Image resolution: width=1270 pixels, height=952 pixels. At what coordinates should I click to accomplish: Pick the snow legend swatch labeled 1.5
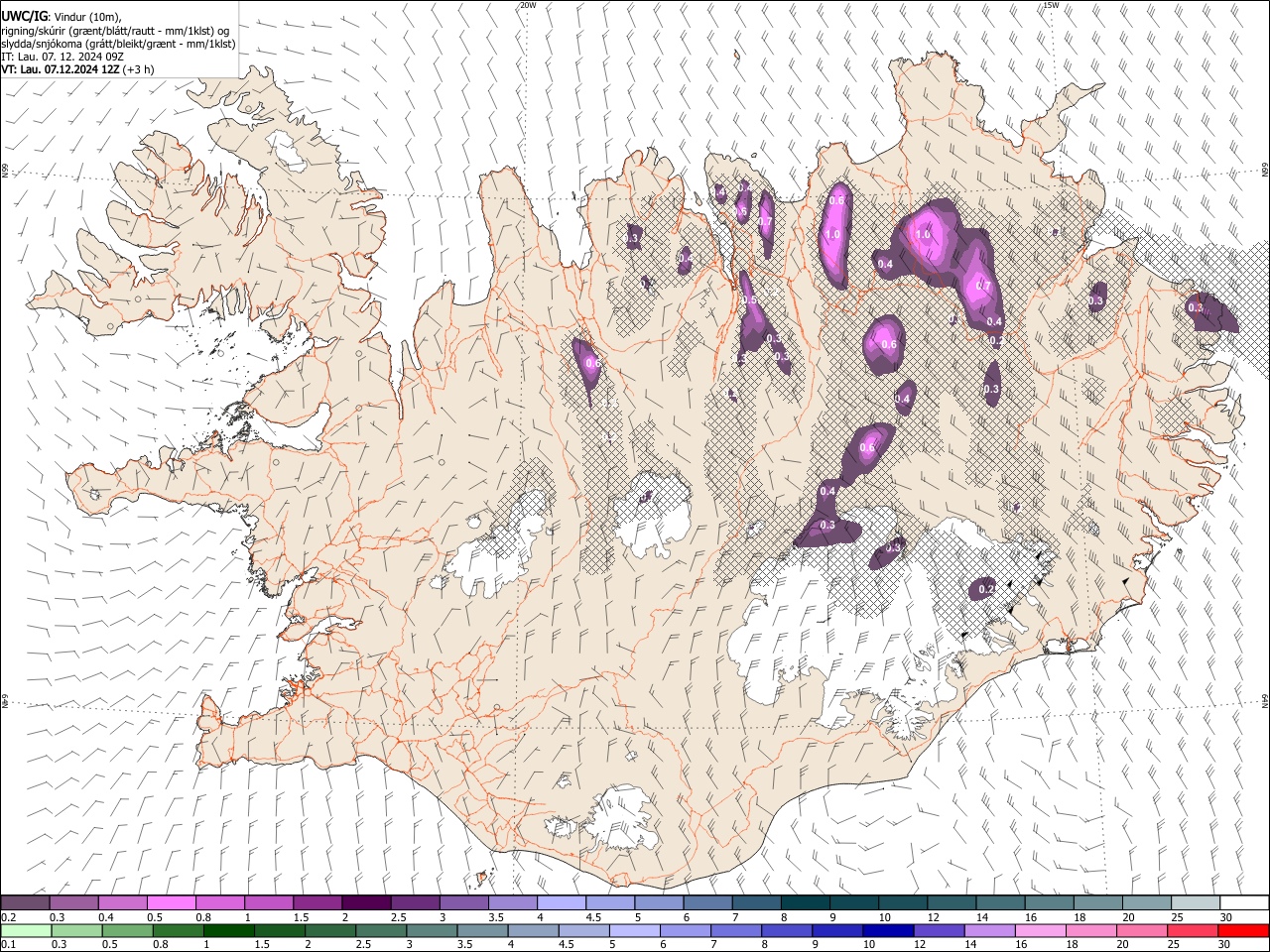pos(317,902)
